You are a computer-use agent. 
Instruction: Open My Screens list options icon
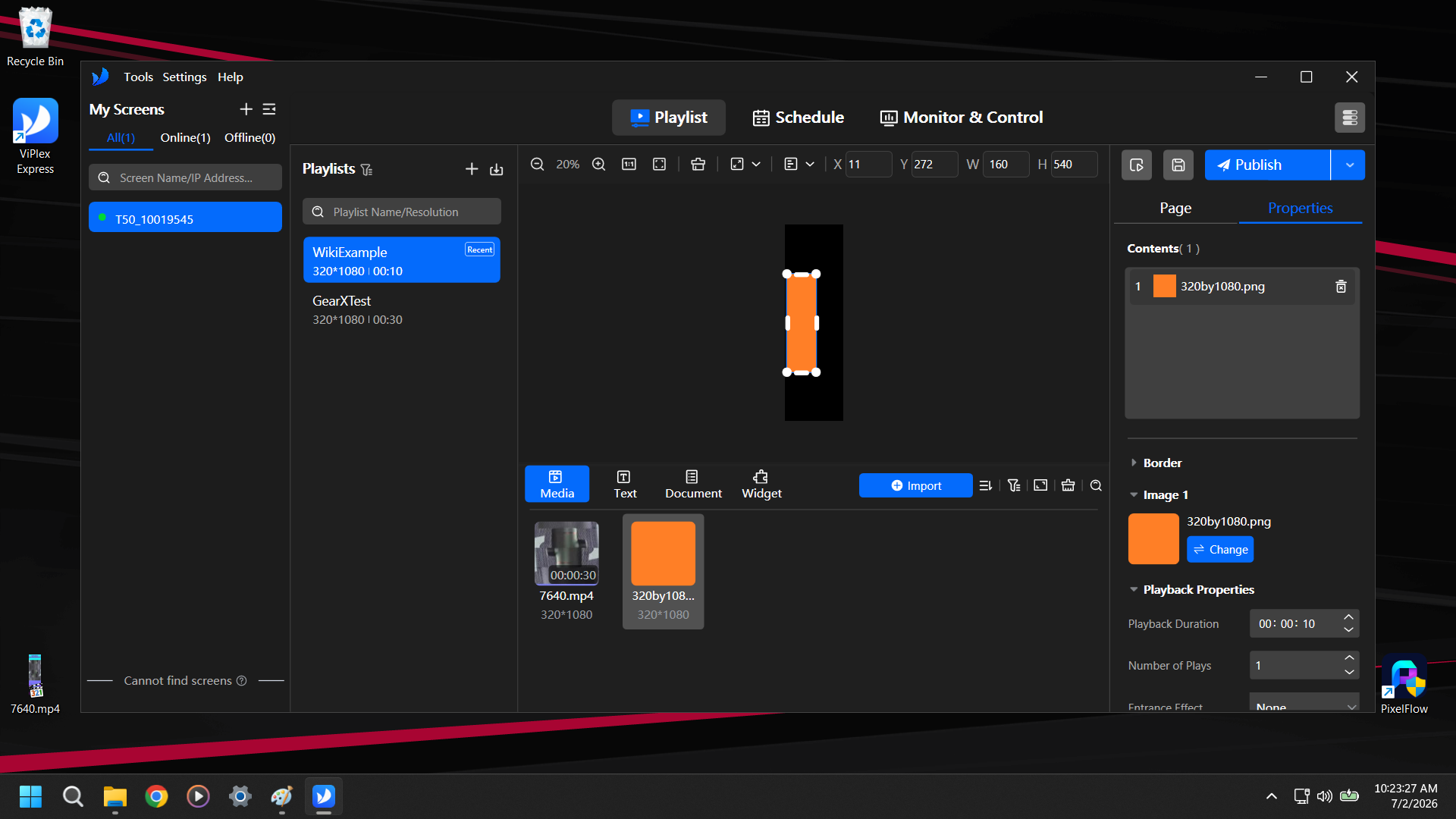click(x=269, y=109)
